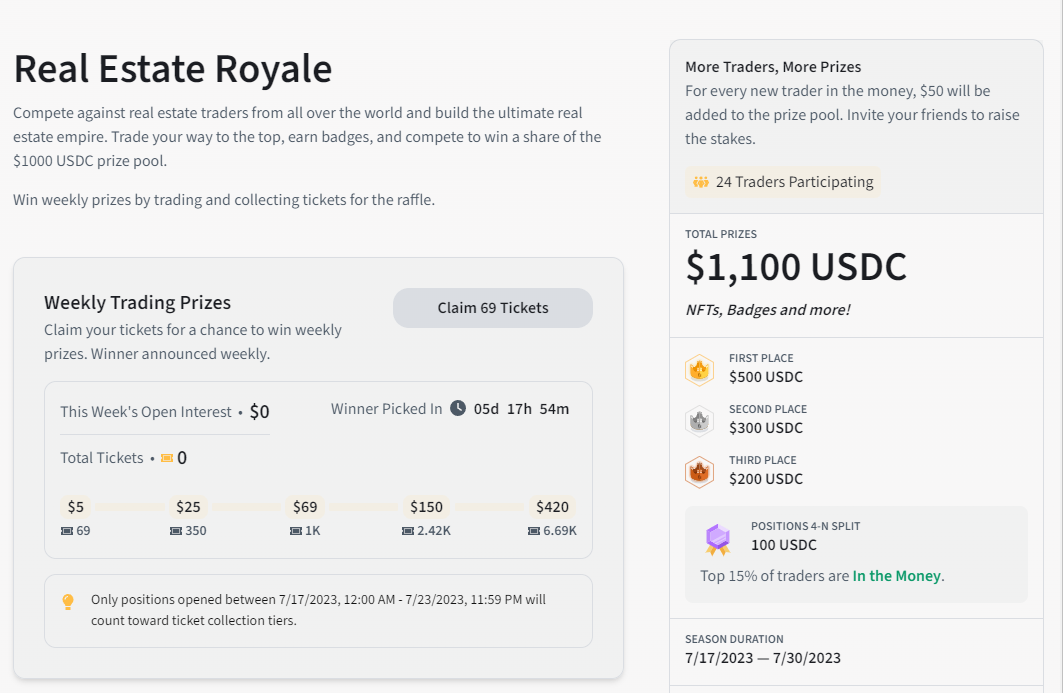Viewport: 1063px width, 693px height.
Task: Click the season duration date range
Action: coord(763,658)
